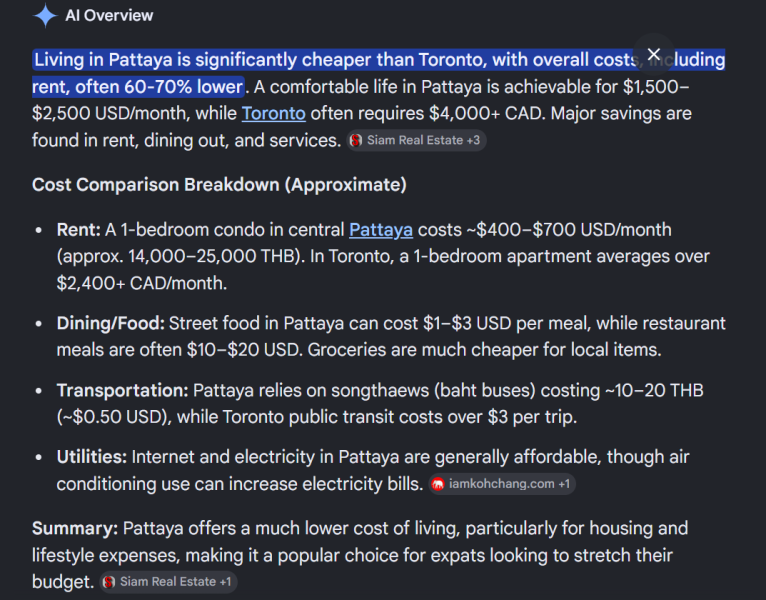Screen dimensions: 766x600
Task: Click the Siam Real Estate favicon beside +3
Action: pos(356,140)
